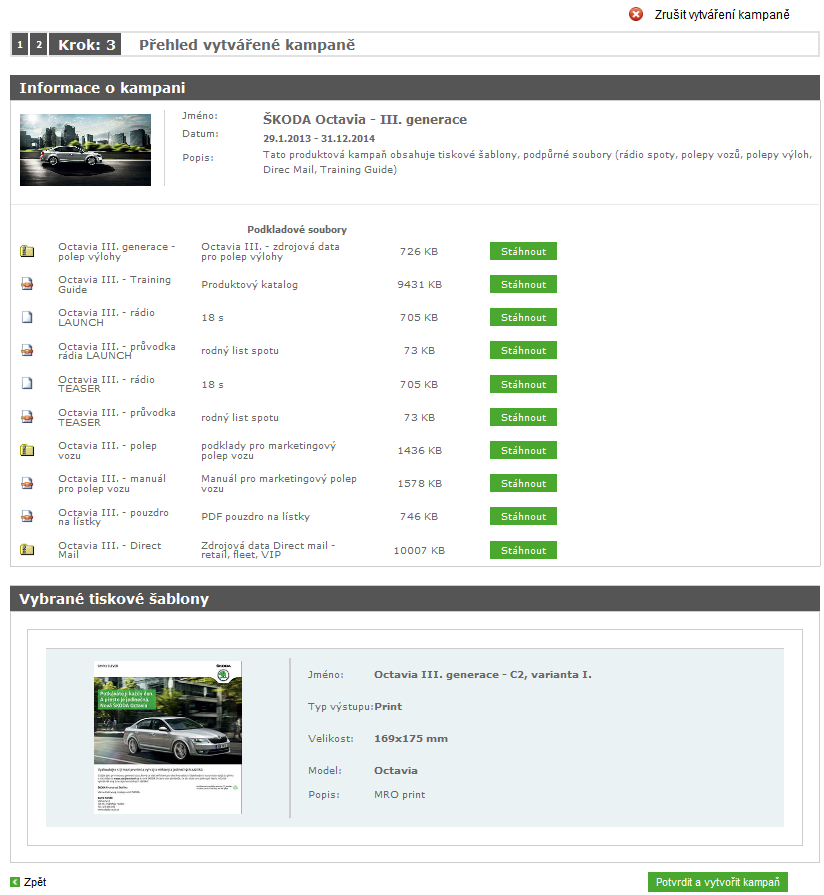Go back with the Zpět link
824x895 pixels.
35,882
